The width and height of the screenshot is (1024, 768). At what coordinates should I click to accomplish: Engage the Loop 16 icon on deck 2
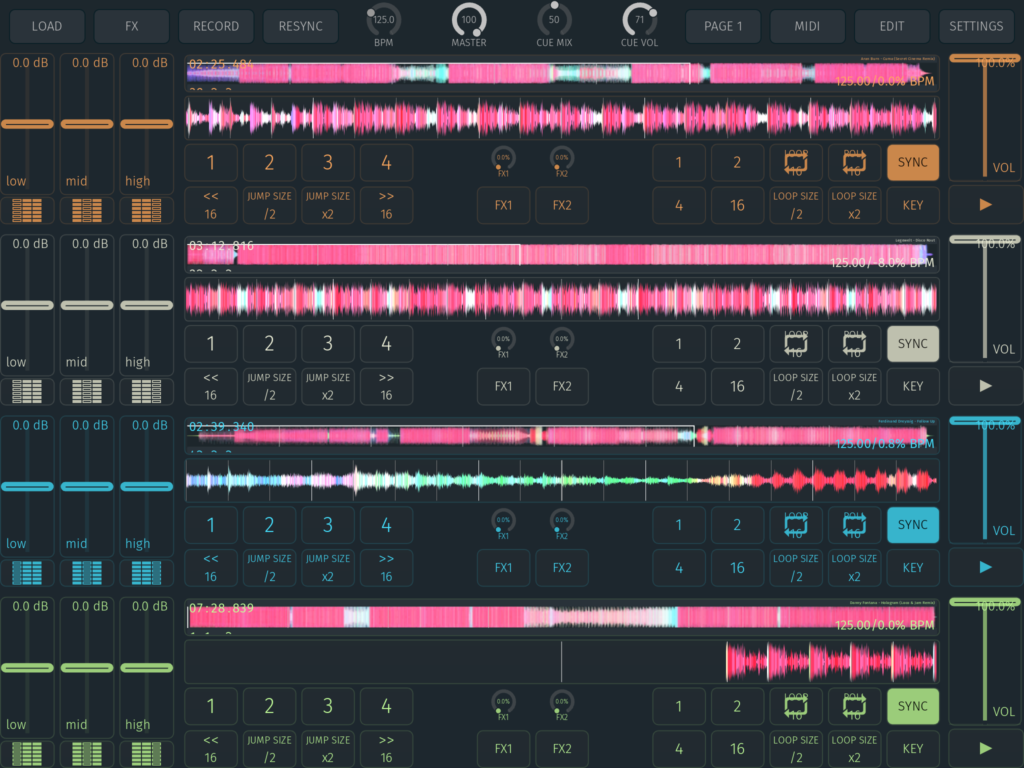(796, 343)
